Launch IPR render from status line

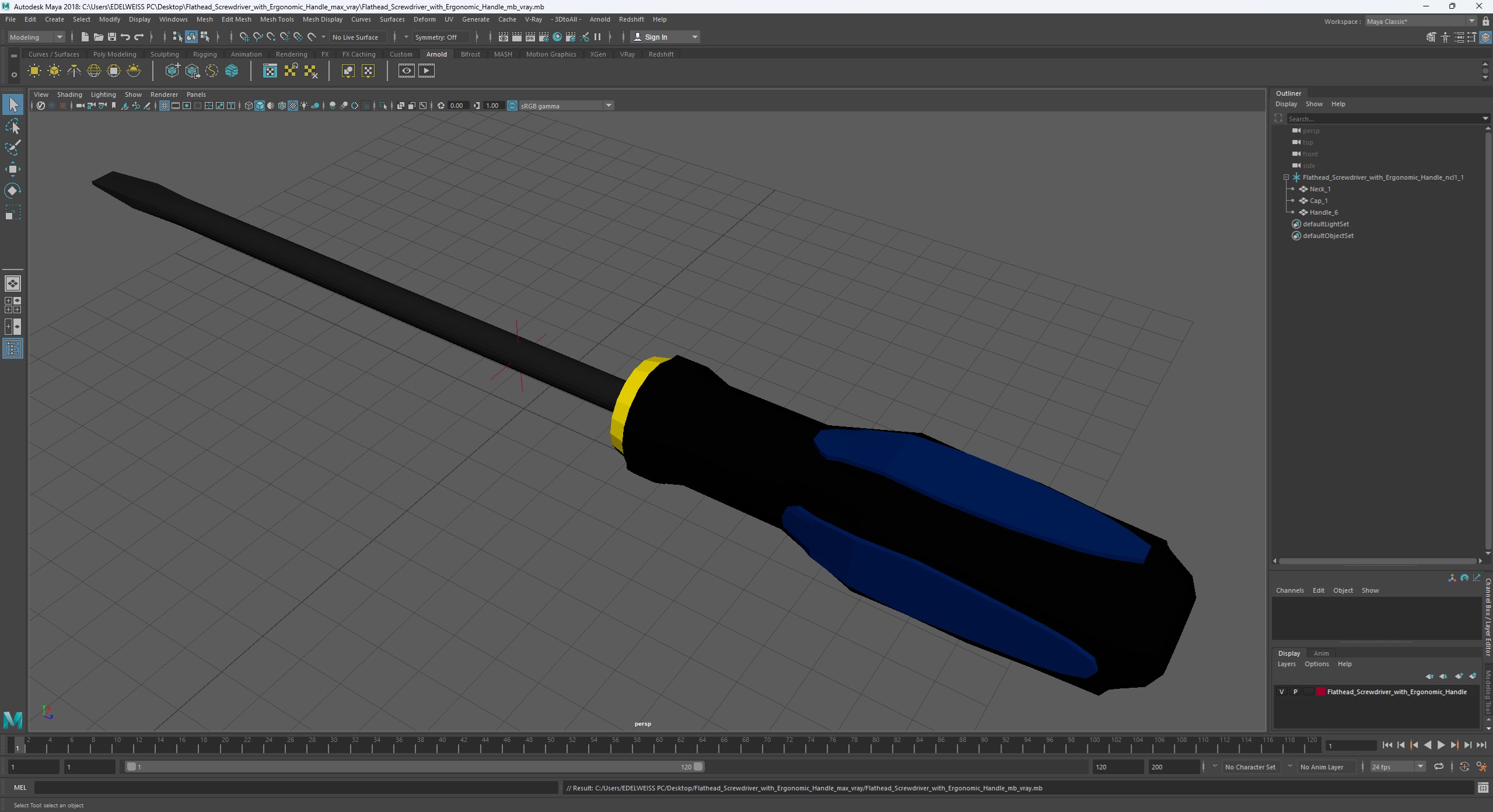(x=530, y=37)
